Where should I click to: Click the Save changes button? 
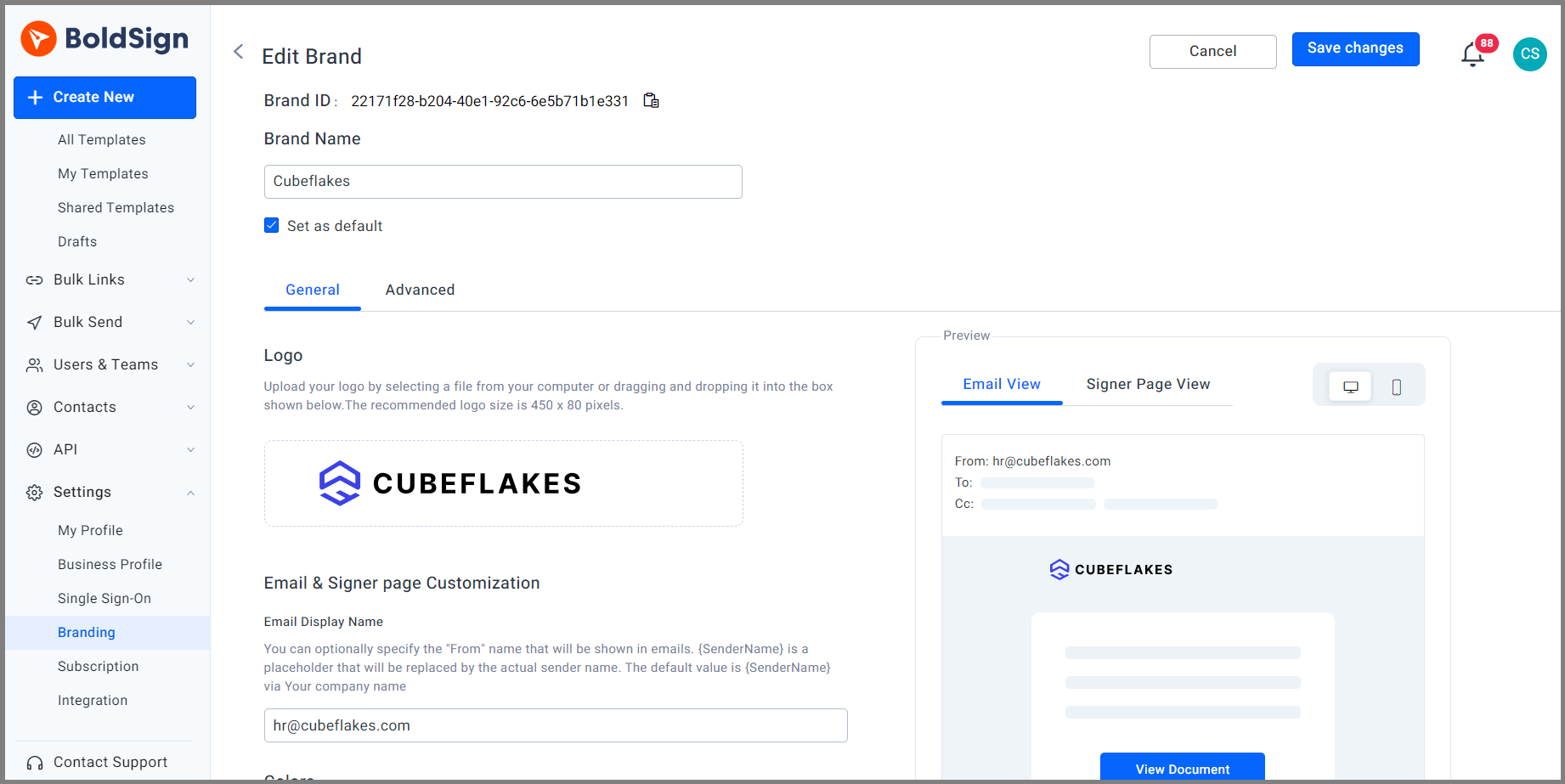pos(1355,49)
